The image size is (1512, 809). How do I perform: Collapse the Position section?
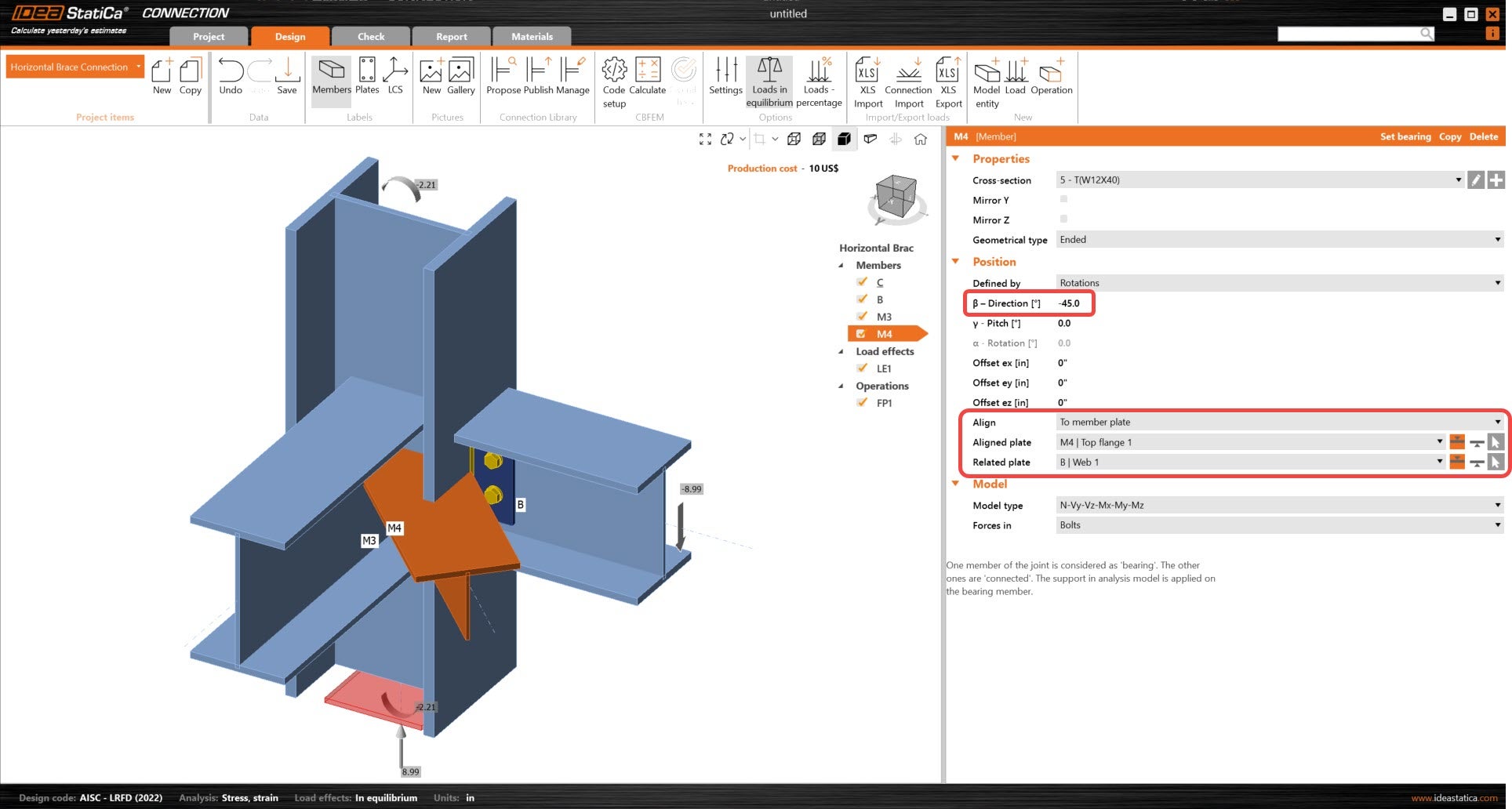pyautogui.click(x=955, y=261)
